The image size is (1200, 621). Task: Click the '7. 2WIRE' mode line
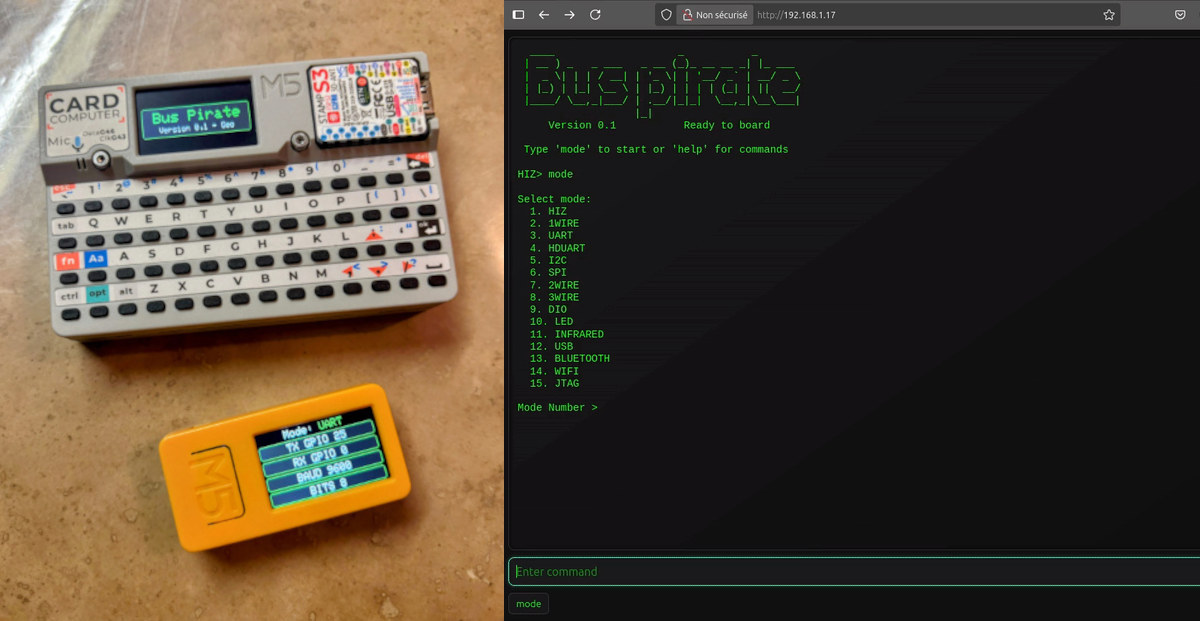tap(554, 285)
